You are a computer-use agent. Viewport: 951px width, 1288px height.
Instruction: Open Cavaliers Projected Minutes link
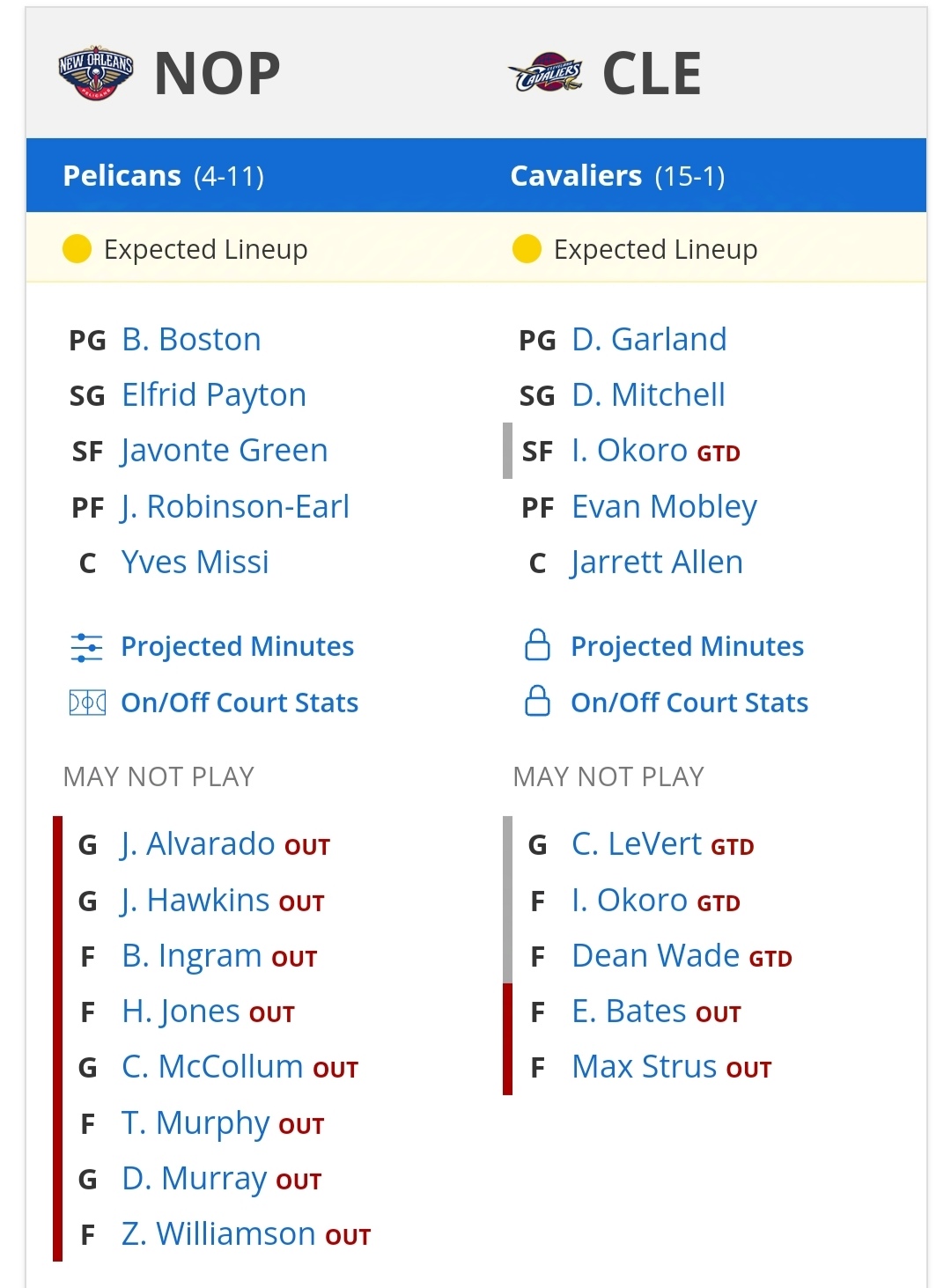[x=687, y=647]
